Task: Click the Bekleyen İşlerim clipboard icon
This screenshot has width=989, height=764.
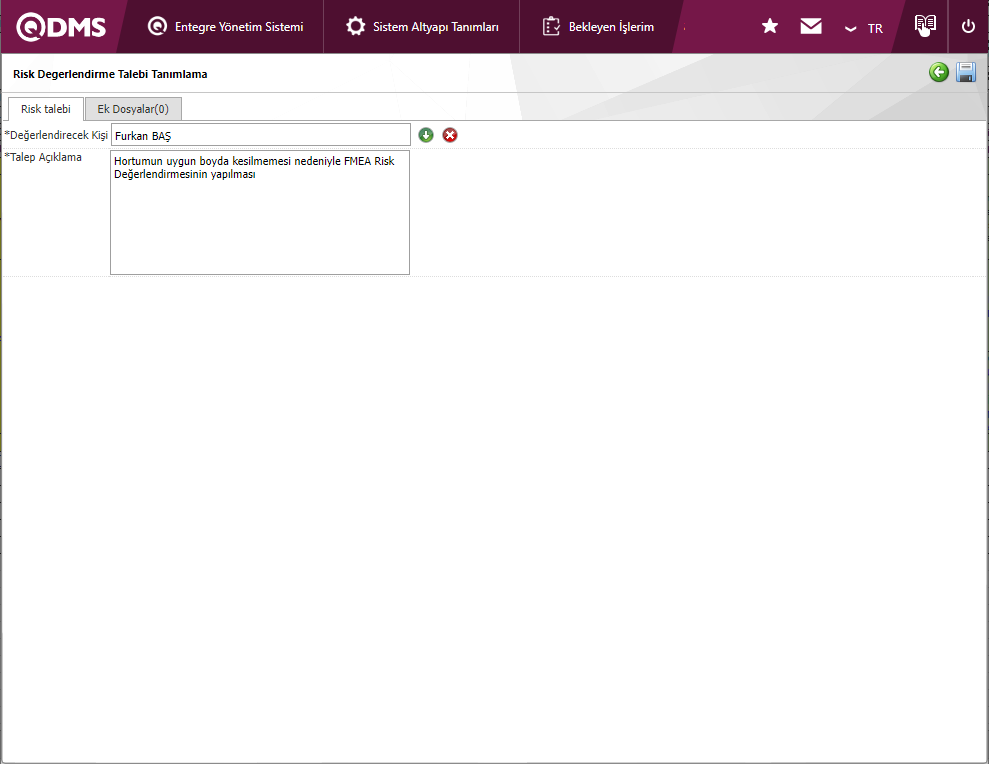Action: [551, 26]
